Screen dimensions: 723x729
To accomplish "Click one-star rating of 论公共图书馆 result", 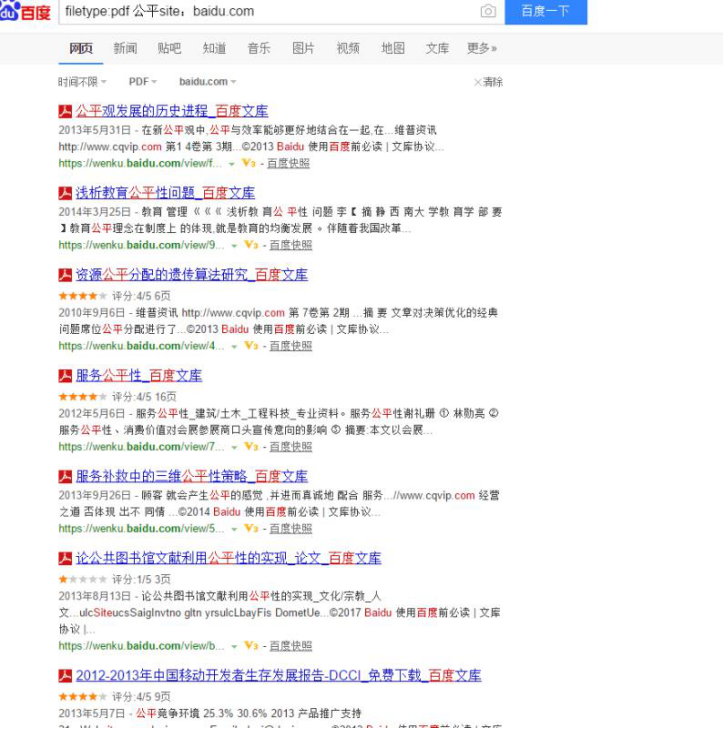I will point(83,579).
